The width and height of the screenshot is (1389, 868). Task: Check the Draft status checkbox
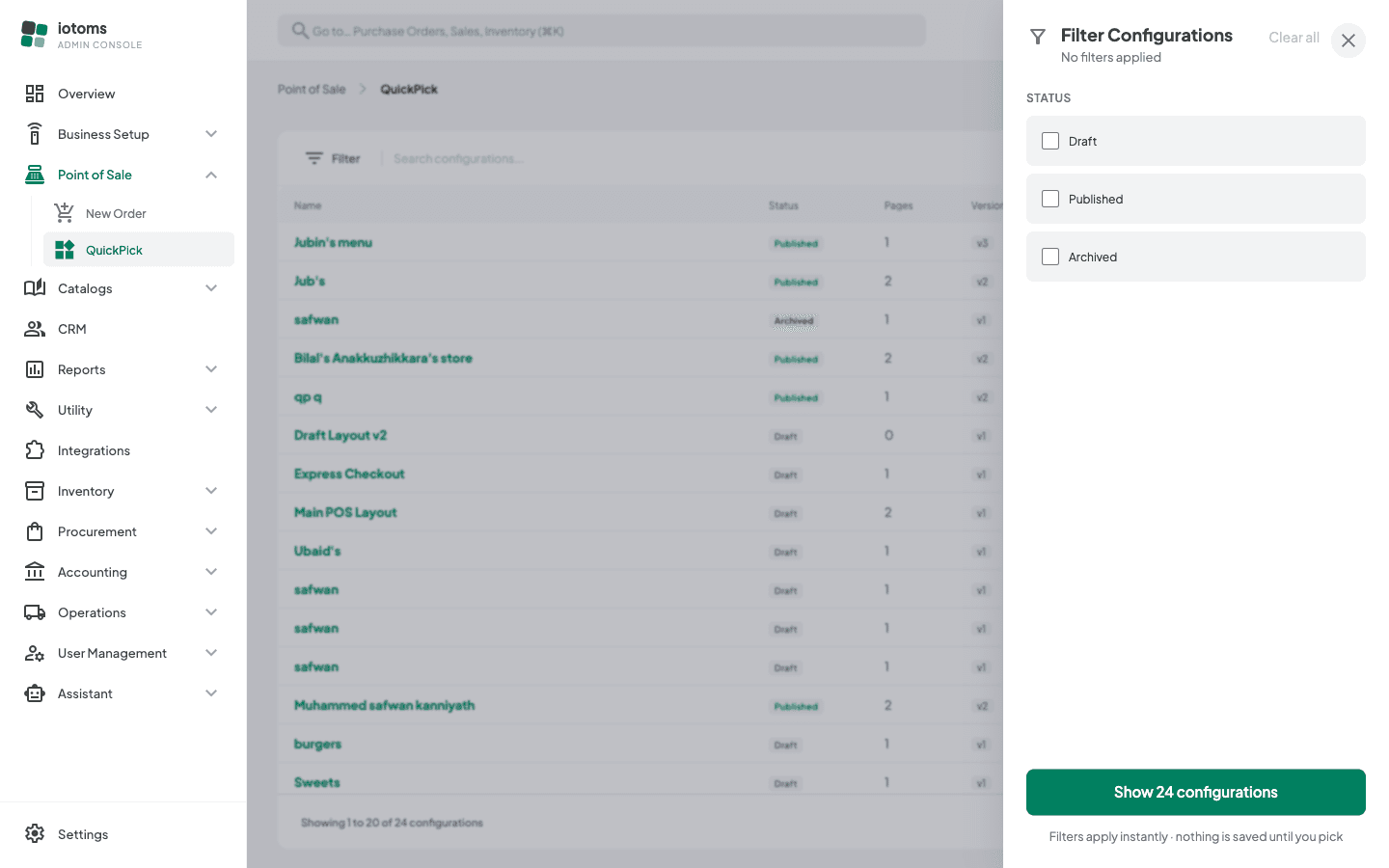point(1050,141)
